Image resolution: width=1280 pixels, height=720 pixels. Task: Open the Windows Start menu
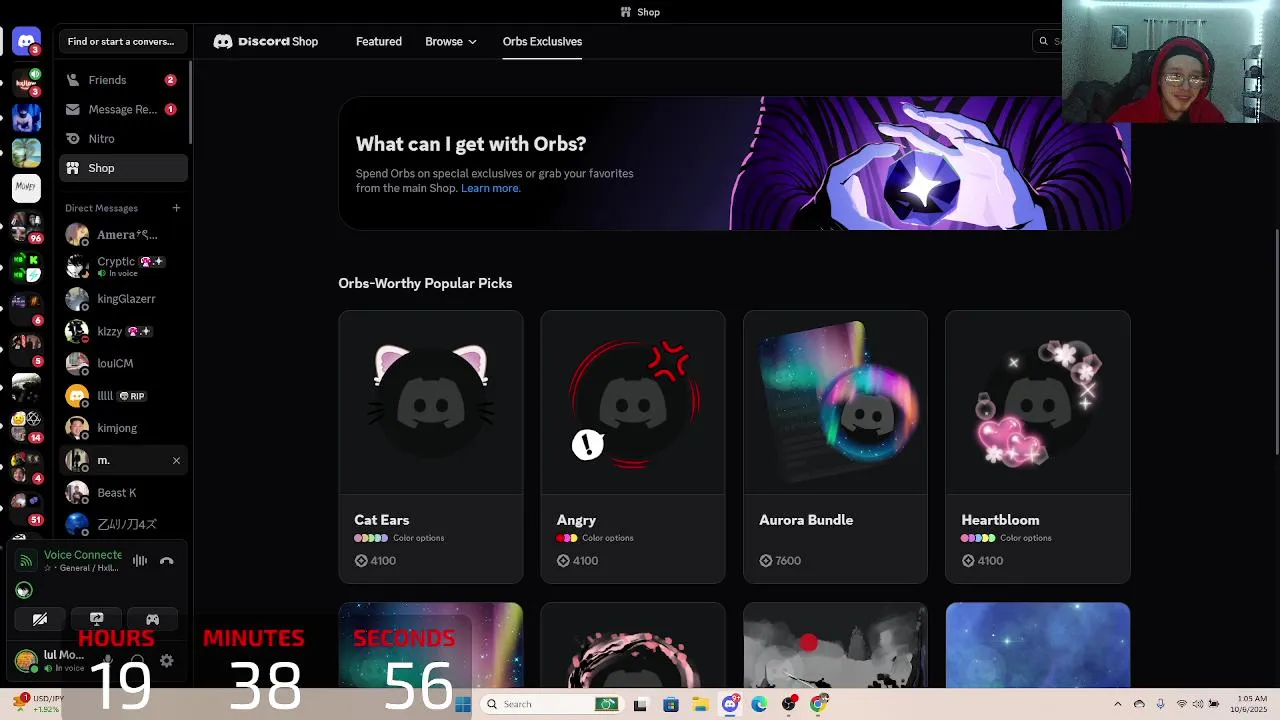point(463,704)
